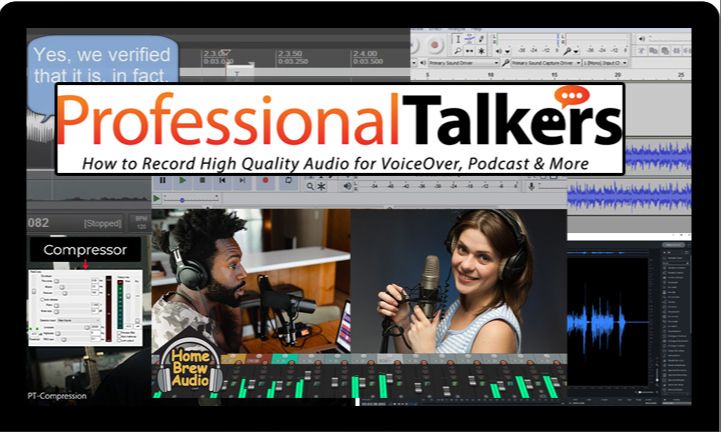Adjust the Attack slider in compressor
Image resolution: width=721 pixels, height=432 pixels.
(72, 287)
